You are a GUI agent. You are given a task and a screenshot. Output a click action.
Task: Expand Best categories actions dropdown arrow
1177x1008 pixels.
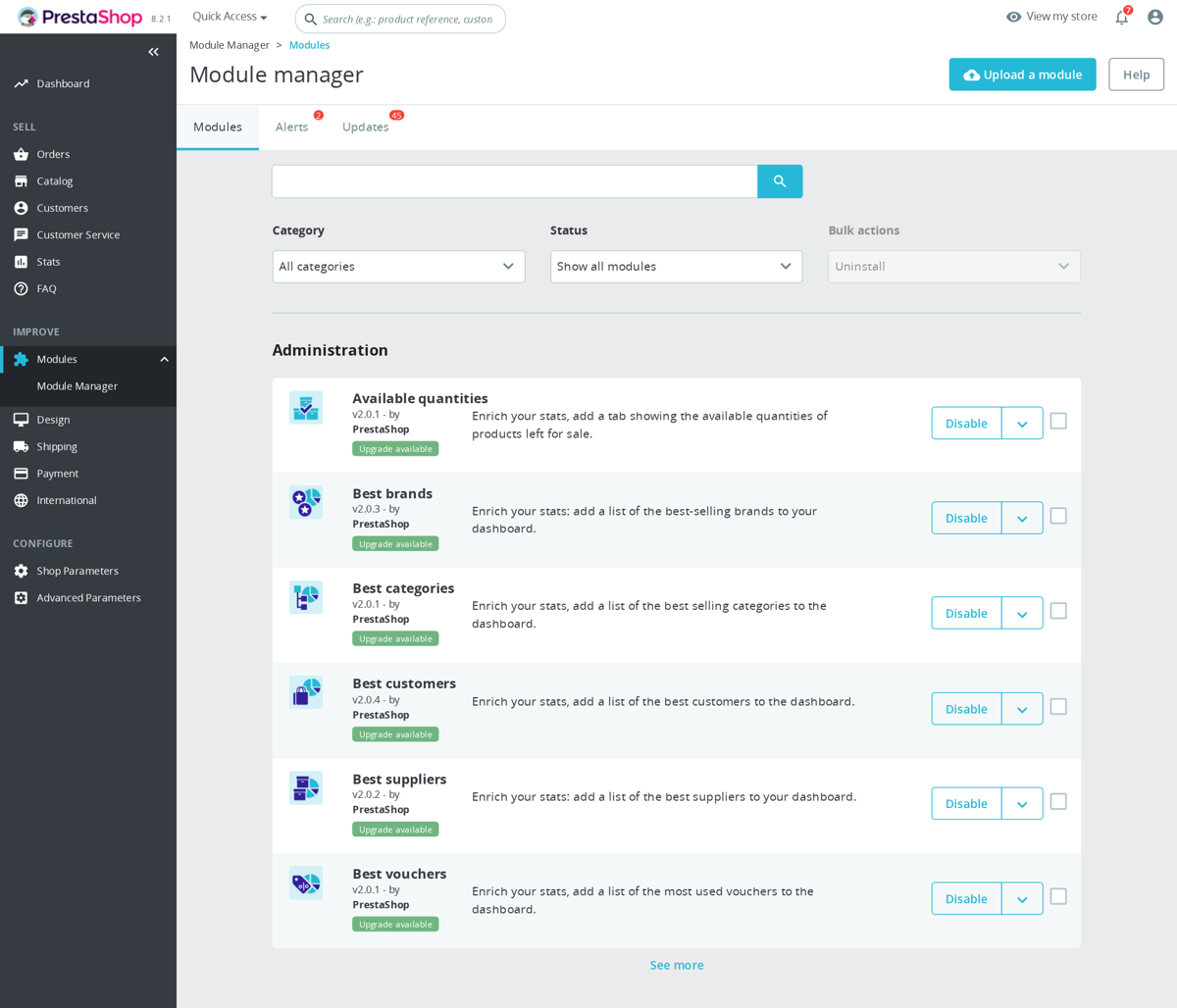pos(1022,614)
